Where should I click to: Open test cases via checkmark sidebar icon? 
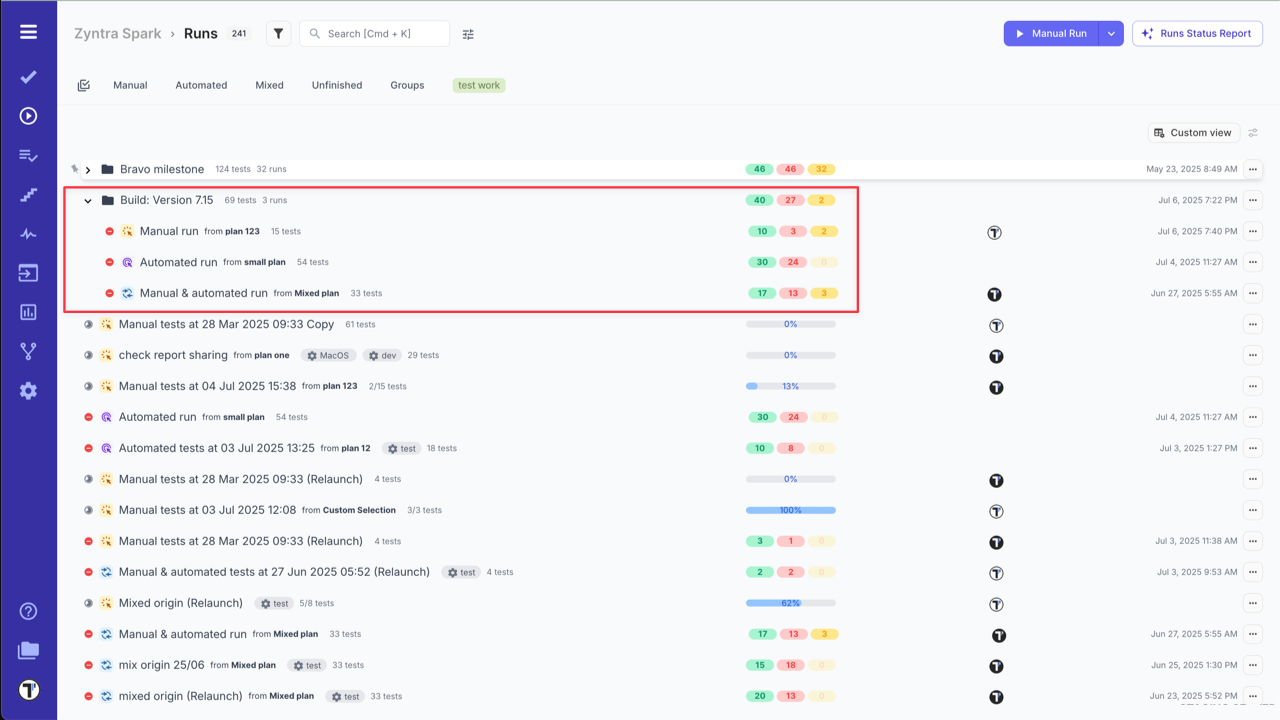28,75
